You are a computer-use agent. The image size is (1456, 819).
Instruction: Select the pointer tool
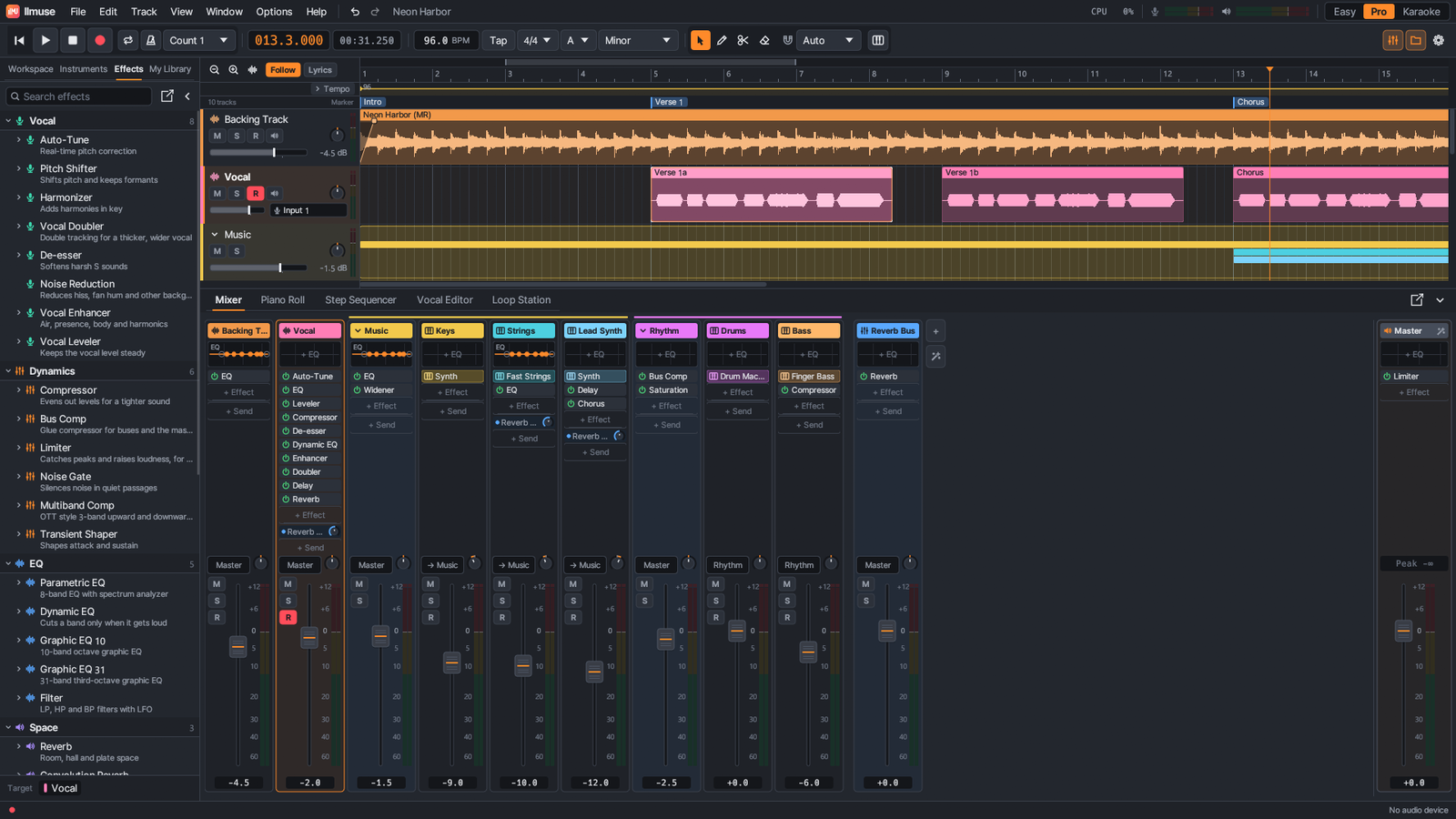click(700, 40)
